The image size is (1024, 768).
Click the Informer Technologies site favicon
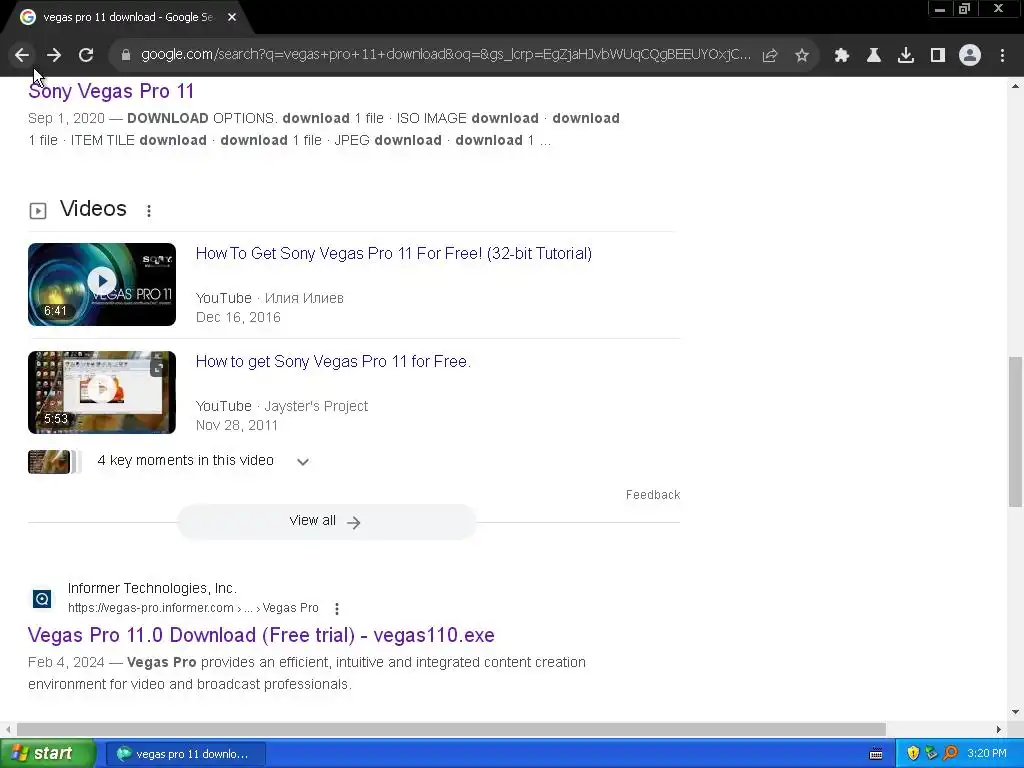pyautogui.click(x=42, y=598)
